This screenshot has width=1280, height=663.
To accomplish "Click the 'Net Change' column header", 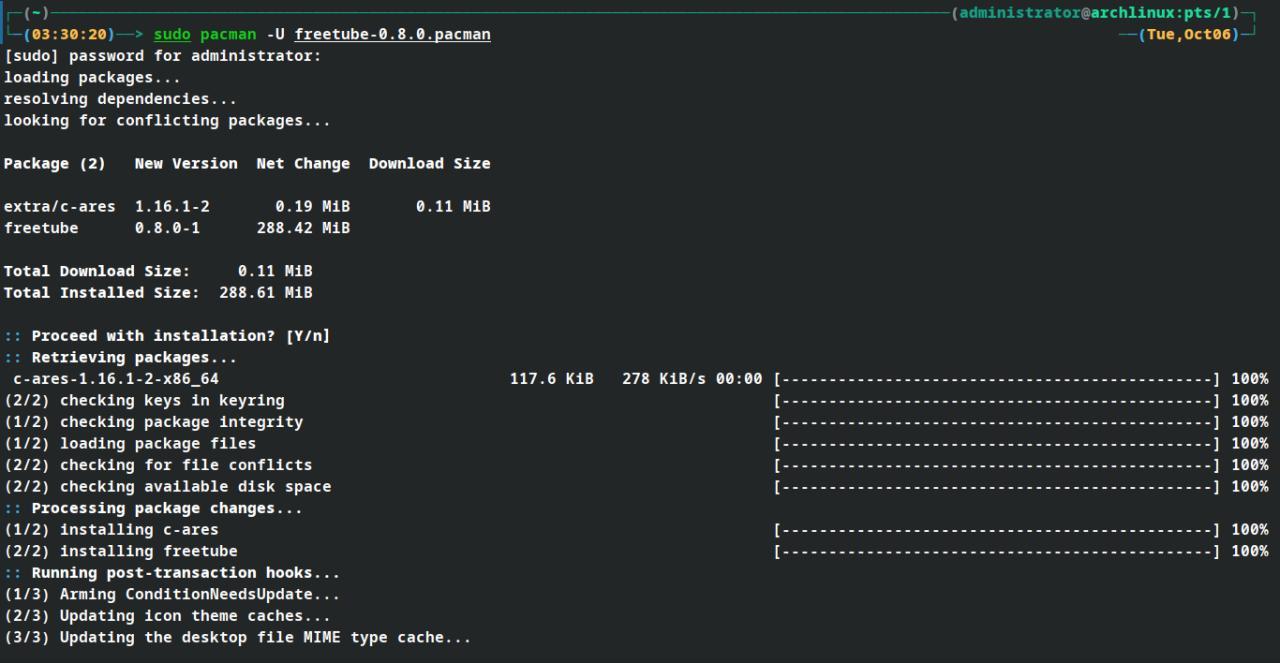I will point(303,164).
